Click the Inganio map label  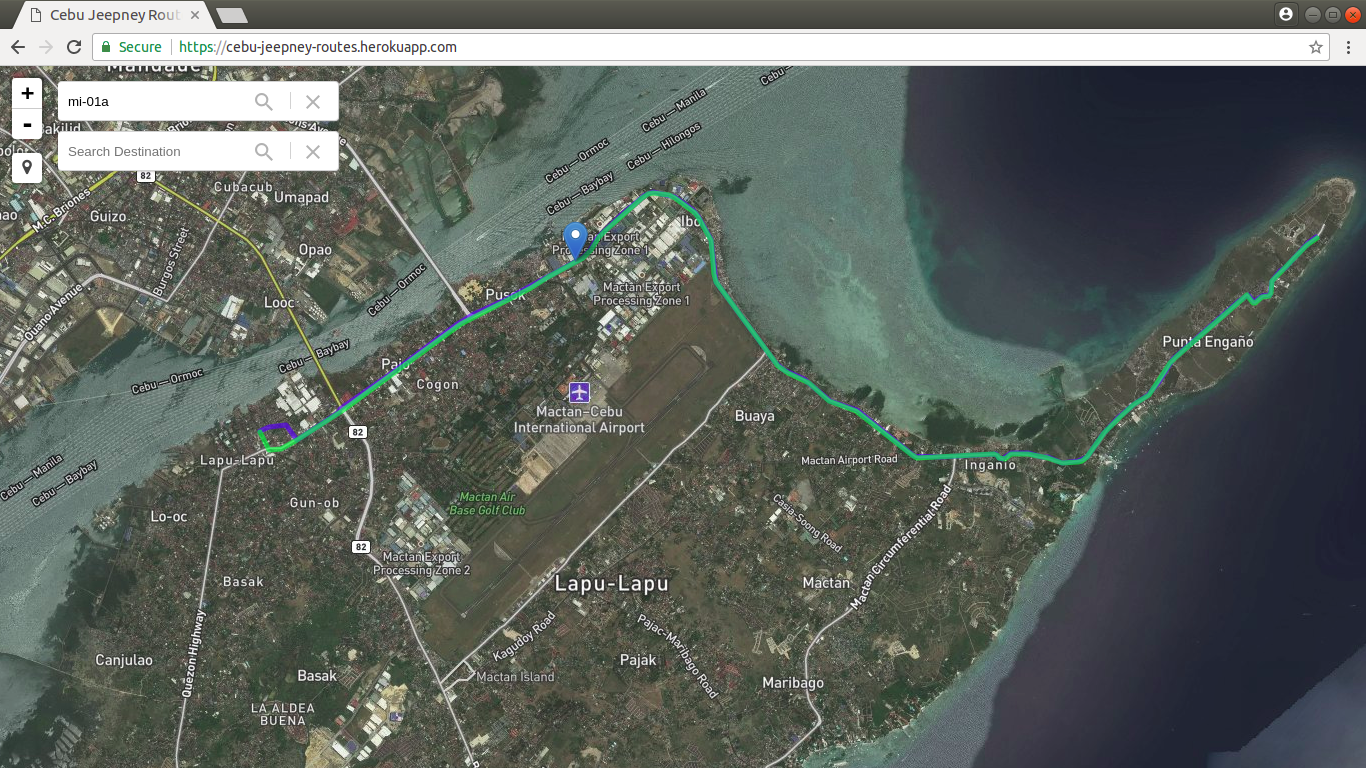[x=990, y=465]
